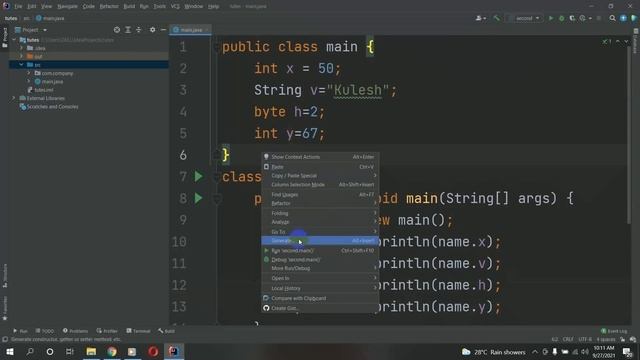Viewport: 640px width, 360px height.
Task: Toggle the fold marker on line 1
Action: tap(217, 47)
